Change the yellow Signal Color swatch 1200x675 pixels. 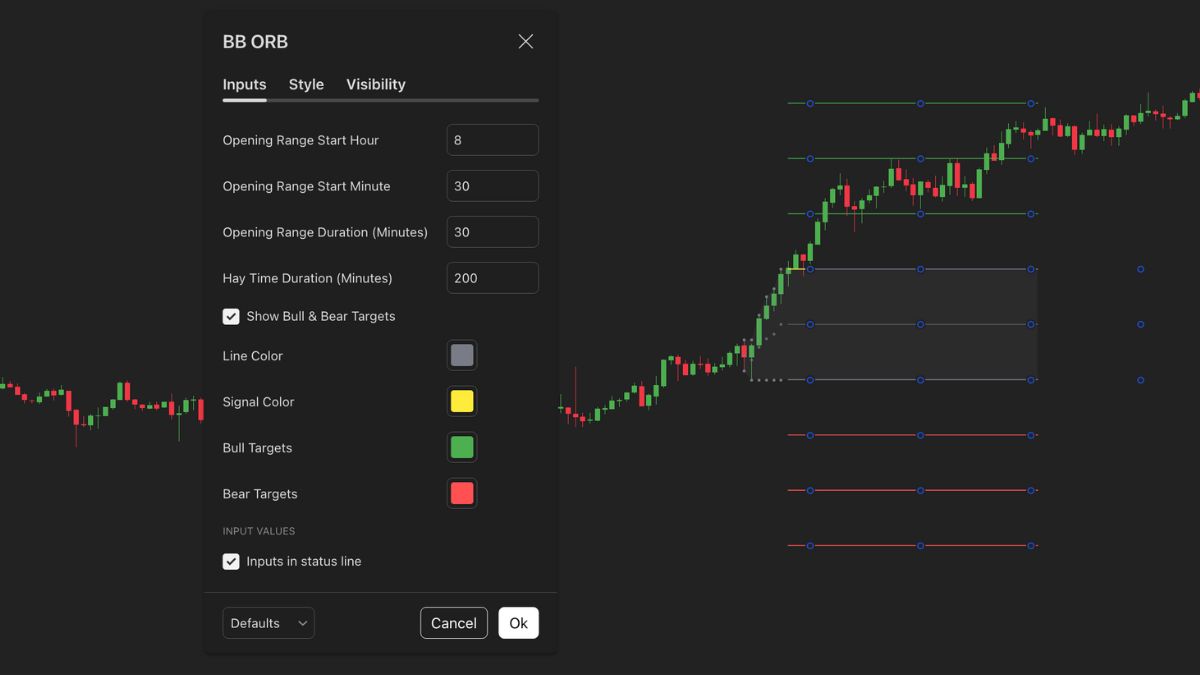coord(462,401)
